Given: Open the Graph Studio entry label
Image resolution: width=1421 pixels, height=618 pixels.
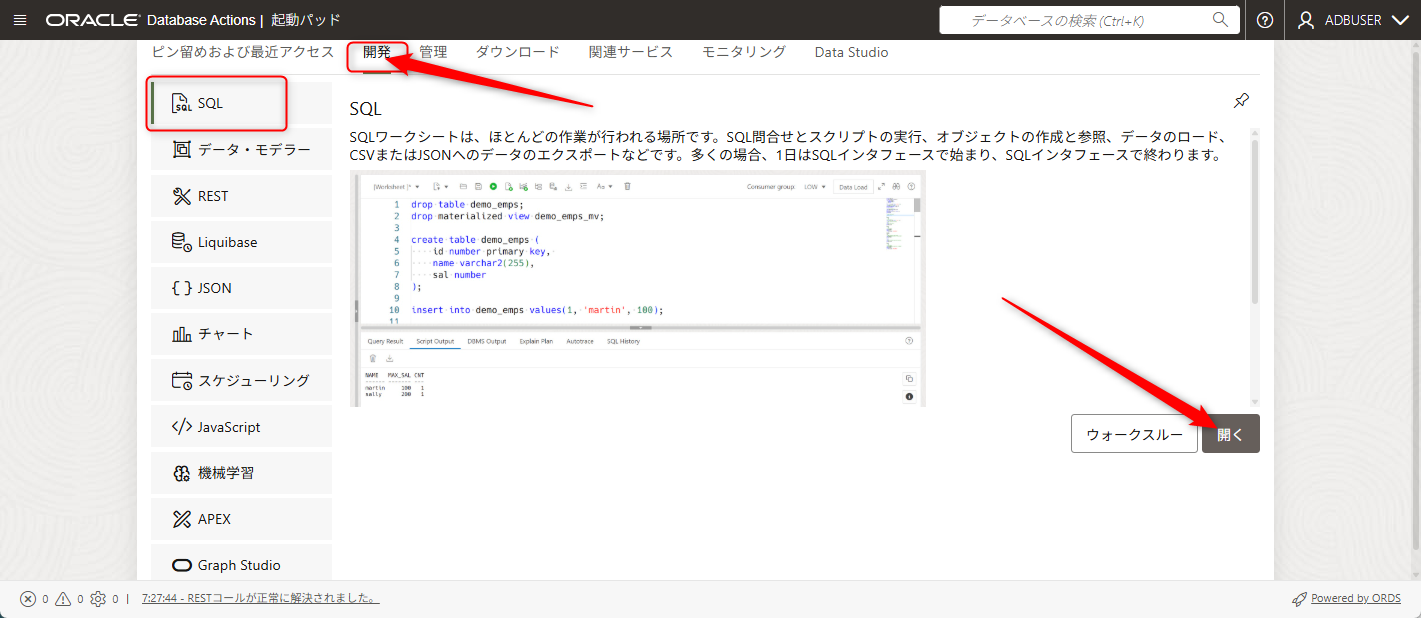Looking at the screenshot, I should [239, 565].
